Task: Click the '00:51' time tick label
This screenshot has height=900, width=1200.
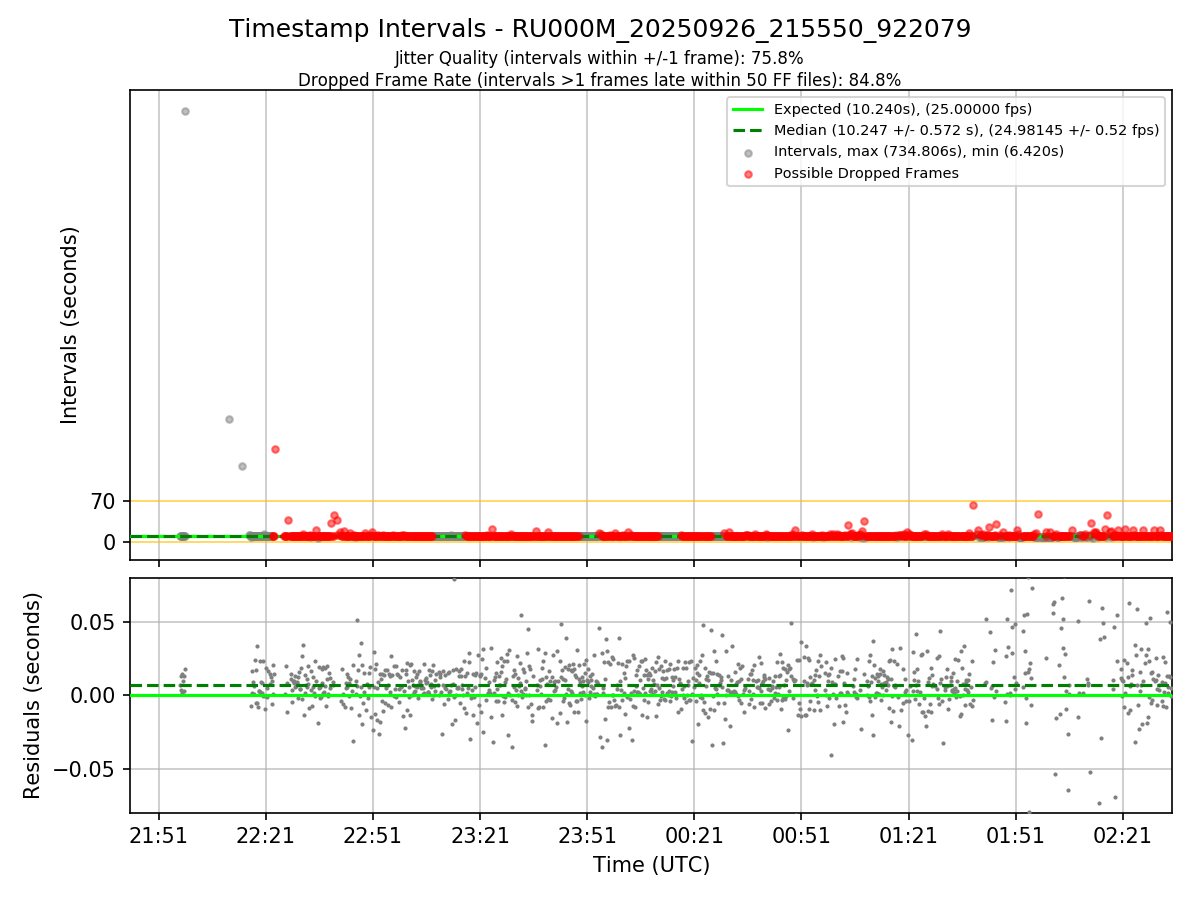Action: pos(801,835)
